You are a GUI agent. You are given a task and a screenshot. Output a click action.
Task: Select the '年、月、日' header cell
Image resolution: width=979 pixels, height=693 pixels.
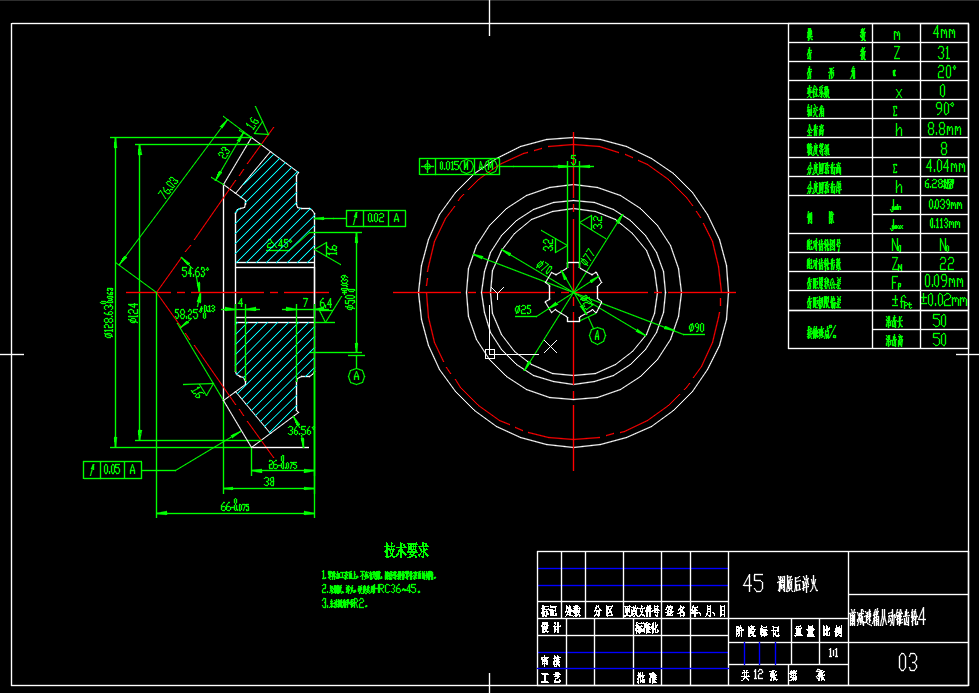point(709,611)
